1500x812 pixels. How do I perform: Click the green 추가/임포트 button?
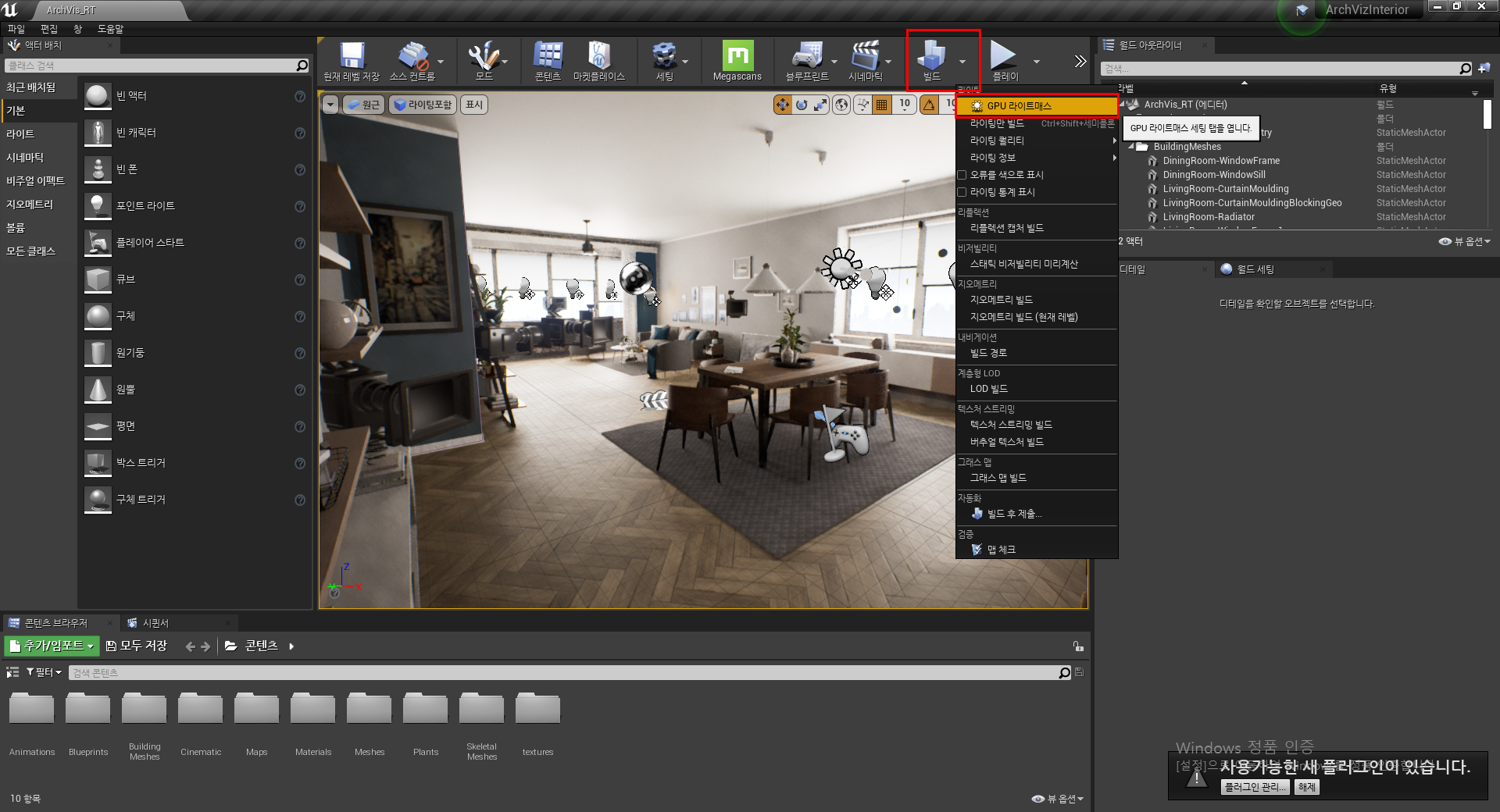click(x=52, y=646)
